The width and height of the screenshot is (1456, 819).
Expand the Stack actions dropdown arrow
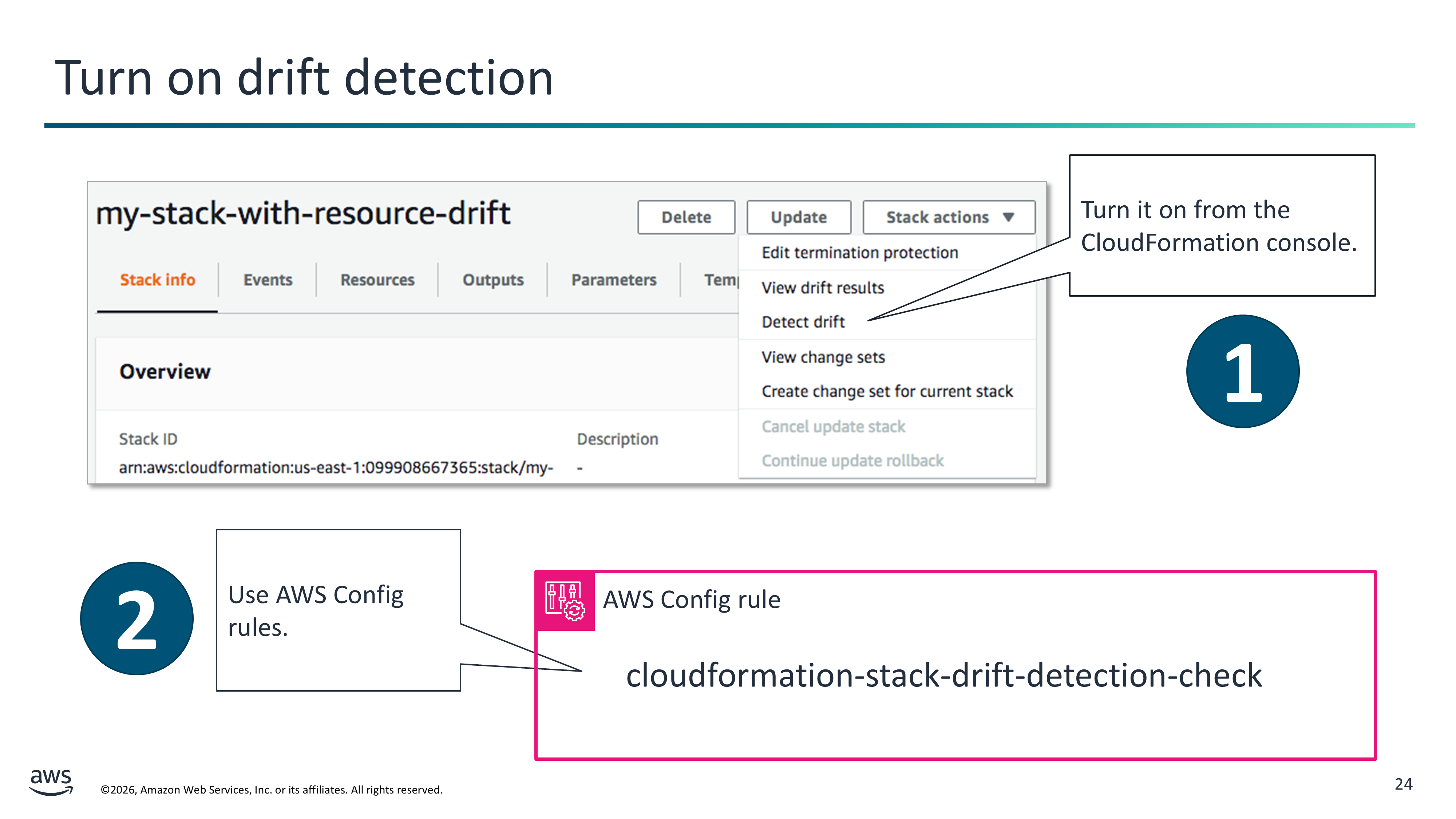(x=1008, y=217)
